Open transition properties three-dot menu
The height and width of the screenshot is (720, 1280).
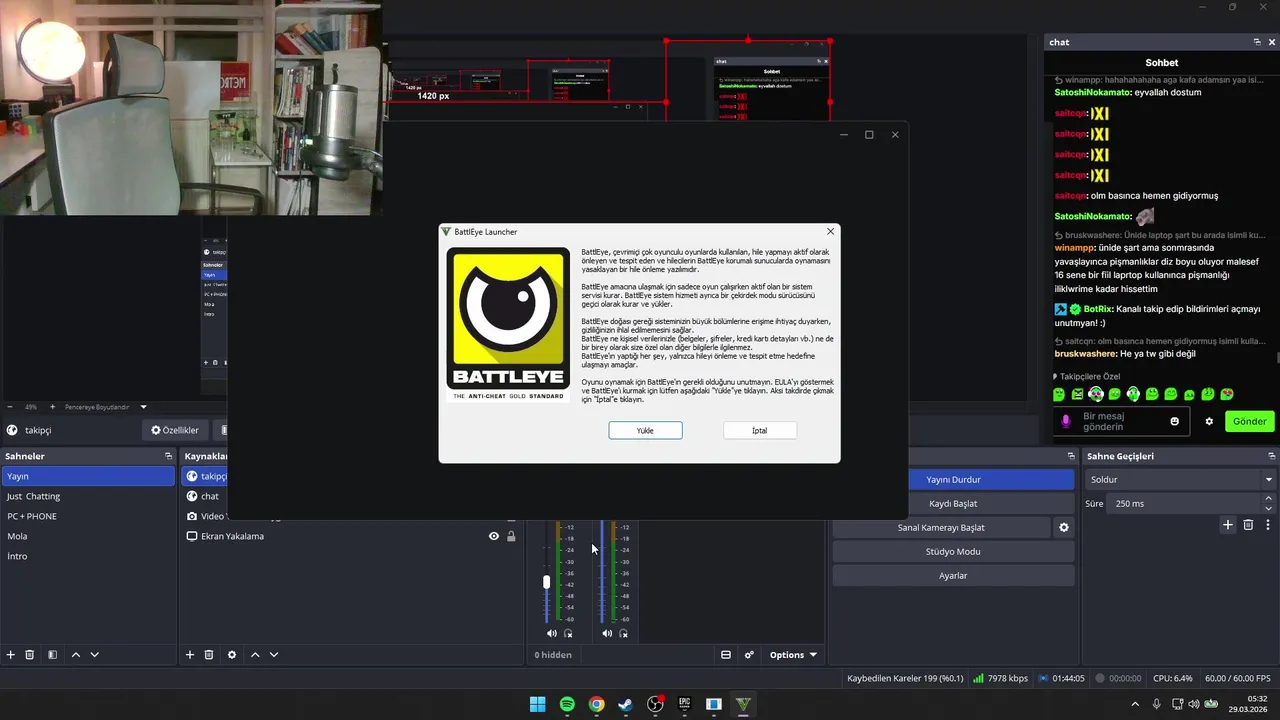coord(1268,525)
